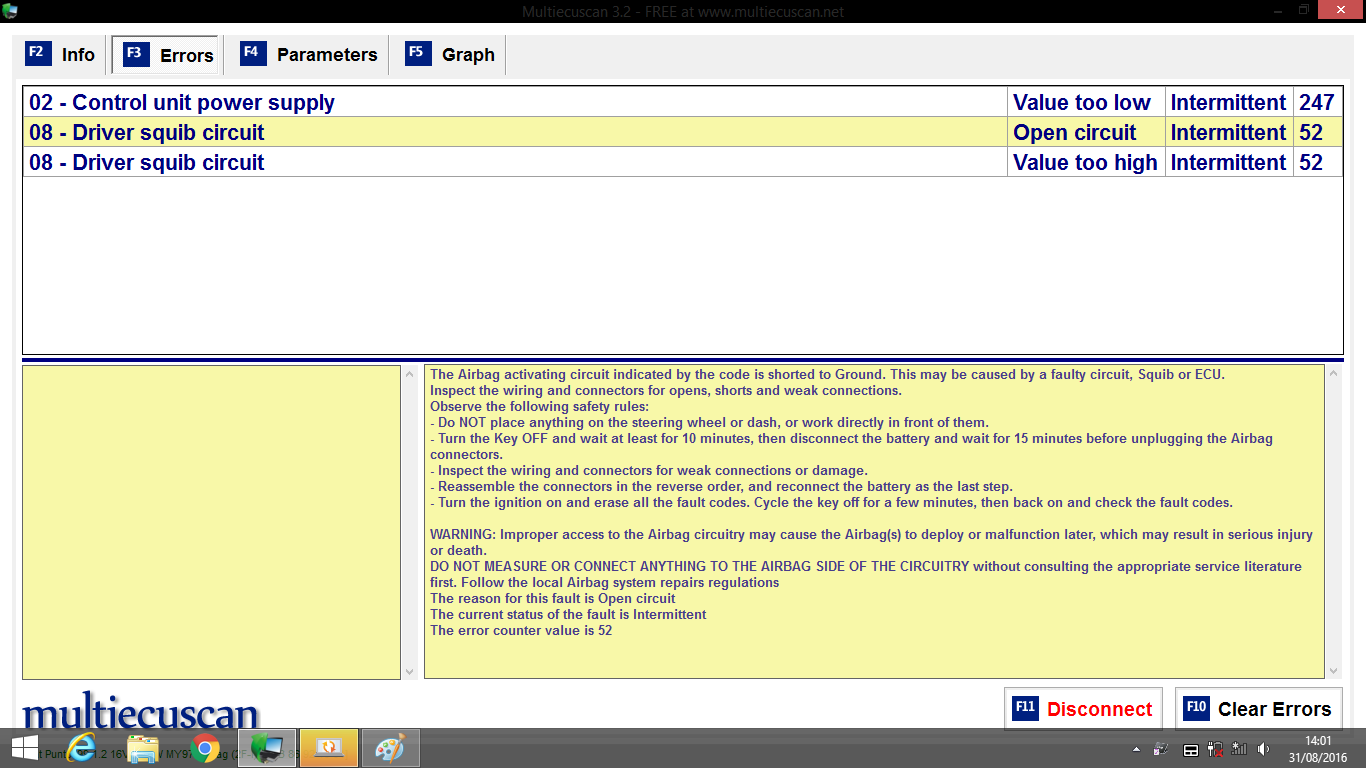Viewport: 1366px width, 768px height.
Task: Click the battery power tray icon
Action: point(1215,749)
